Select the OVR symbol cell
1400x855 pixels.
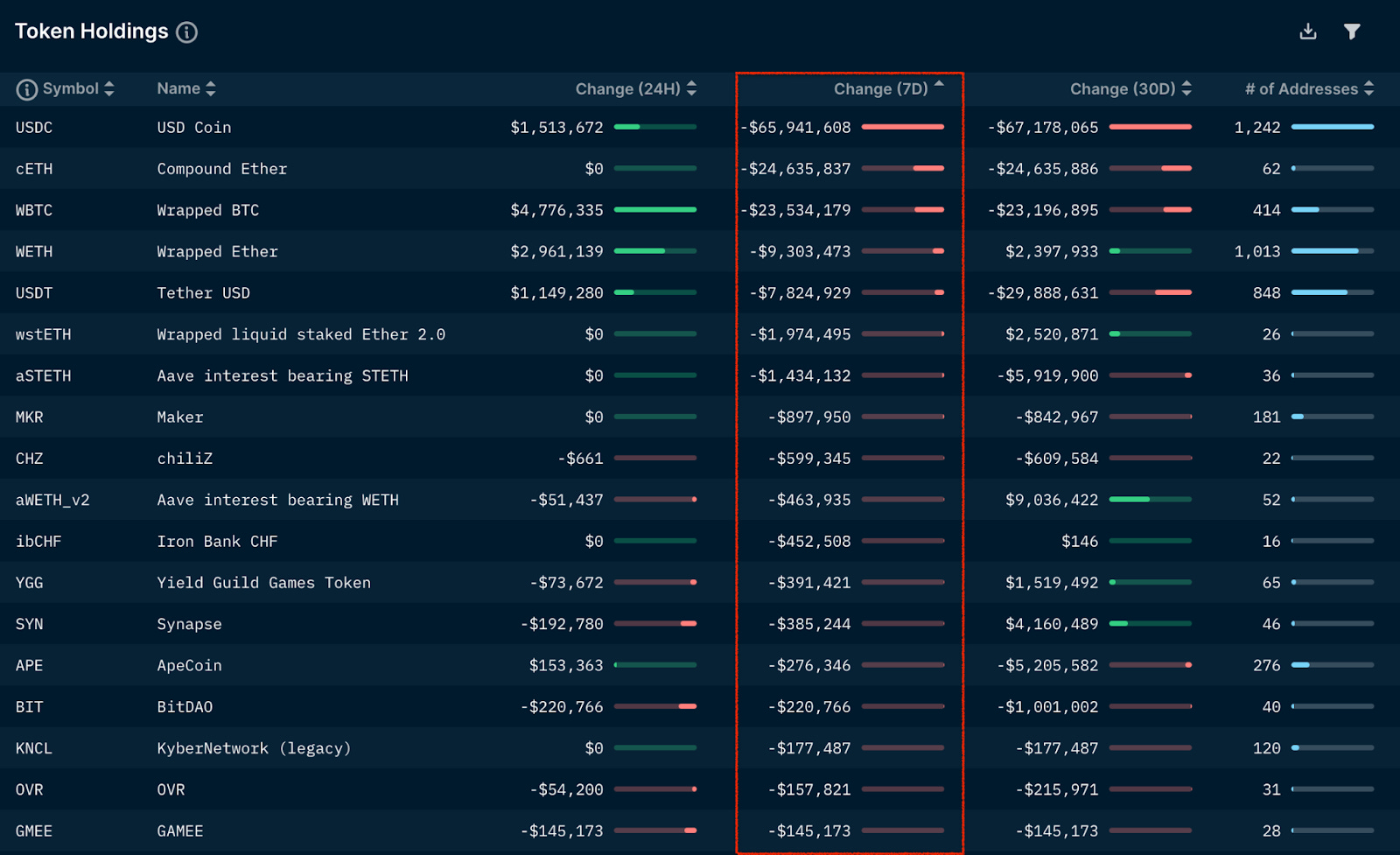pyautogui.click(x=30, y=790)
